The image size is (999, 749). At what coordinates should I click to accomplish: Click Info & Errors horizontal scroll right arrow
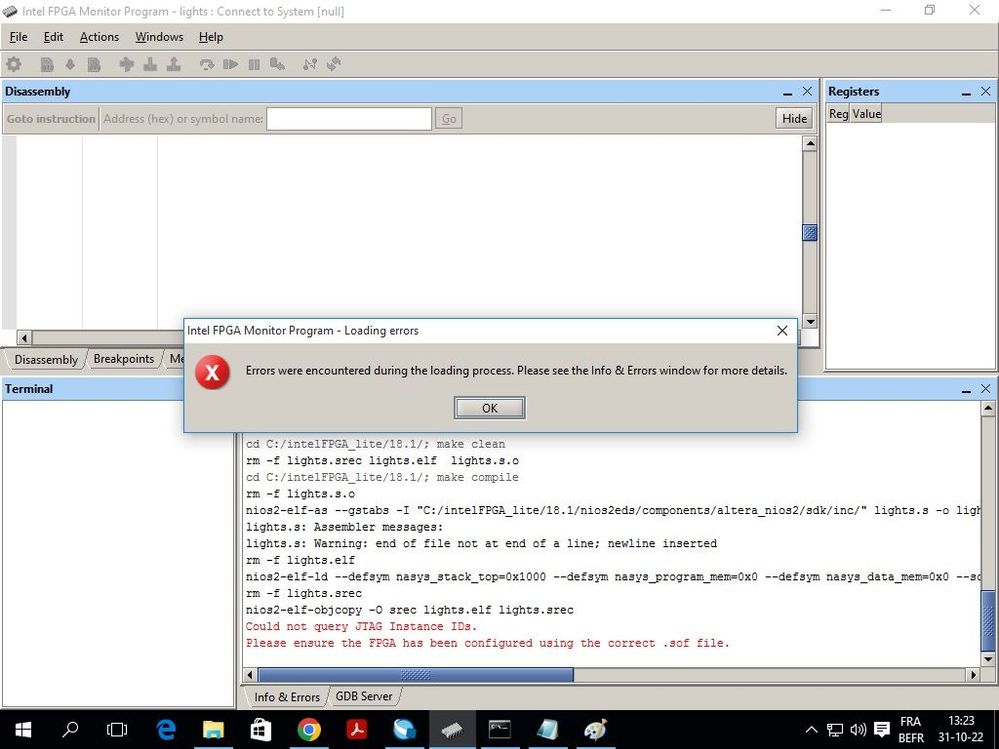(973, 674)
